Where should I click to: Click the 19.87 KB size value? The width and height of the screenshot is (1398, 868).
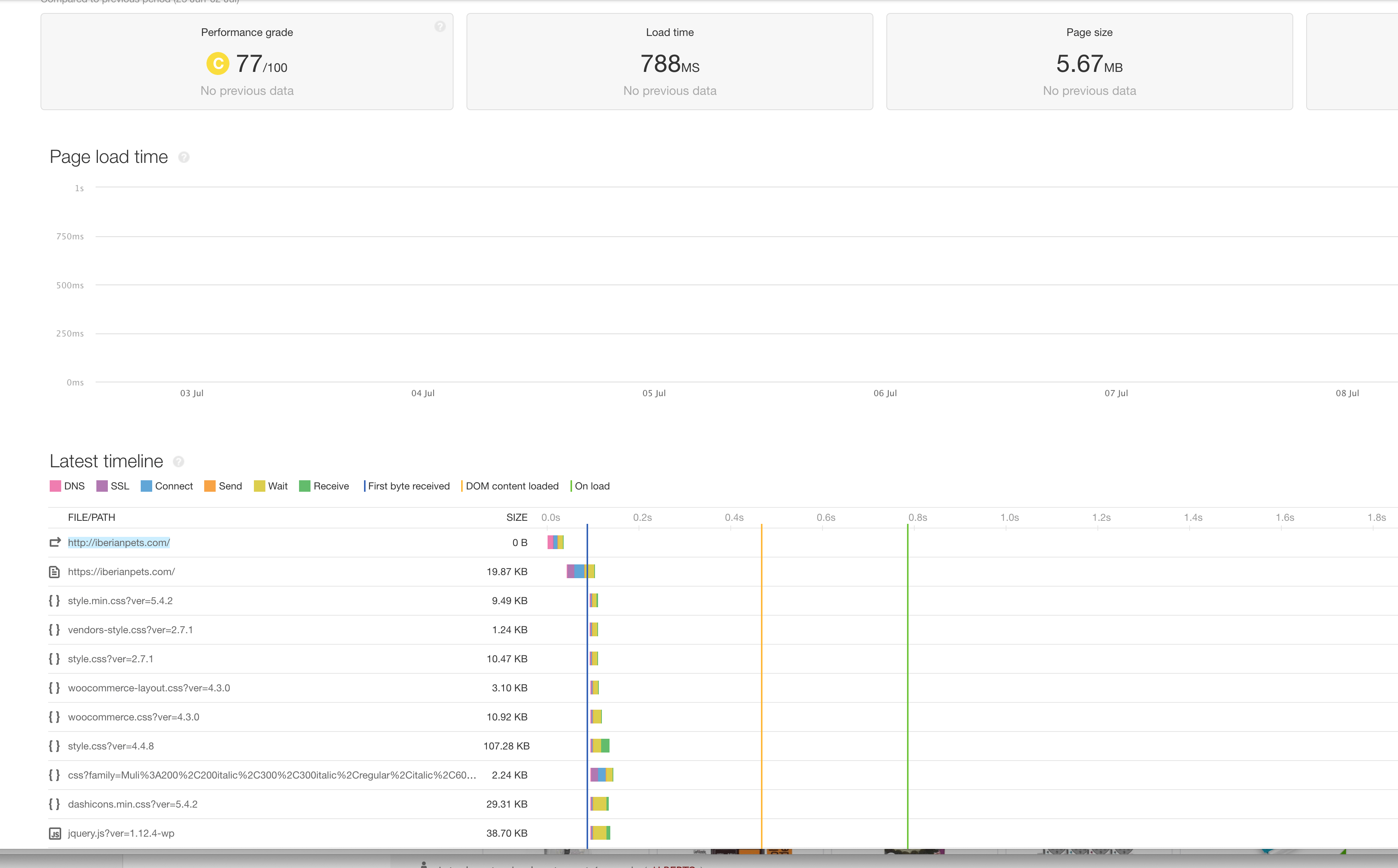[507, 572]
